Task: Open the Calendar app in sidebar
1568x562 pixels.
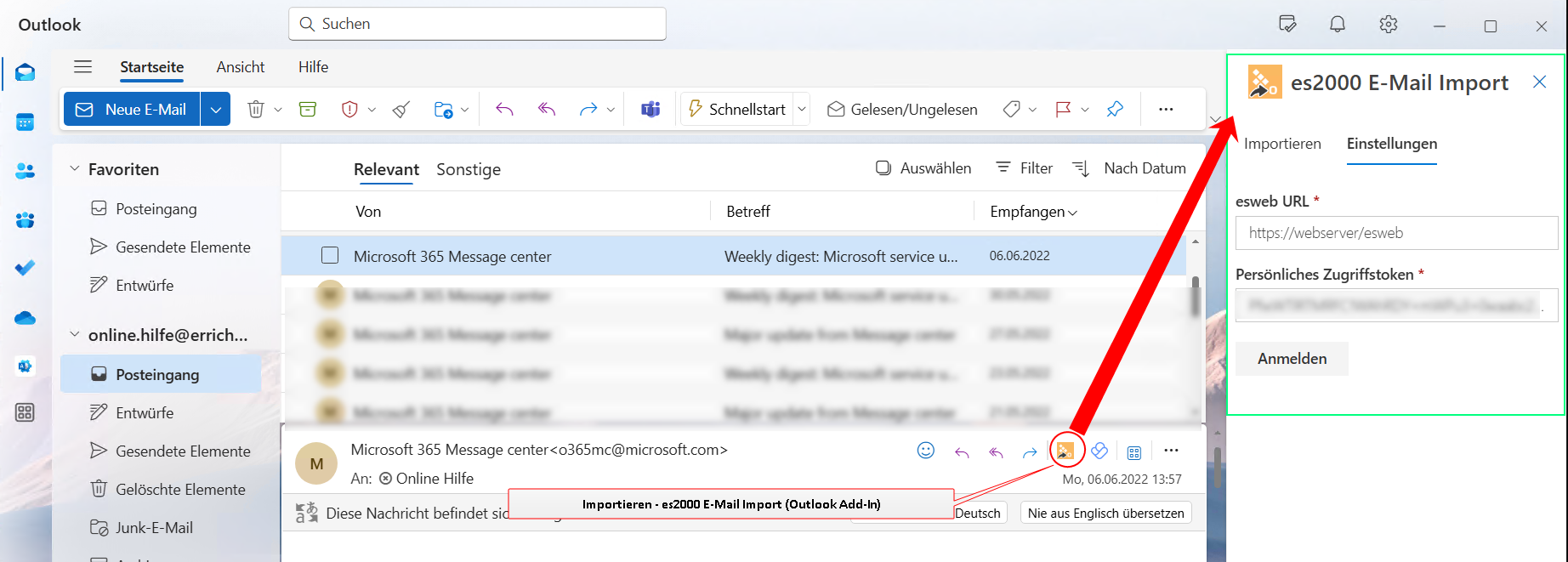Action: [x=26, y=122]
